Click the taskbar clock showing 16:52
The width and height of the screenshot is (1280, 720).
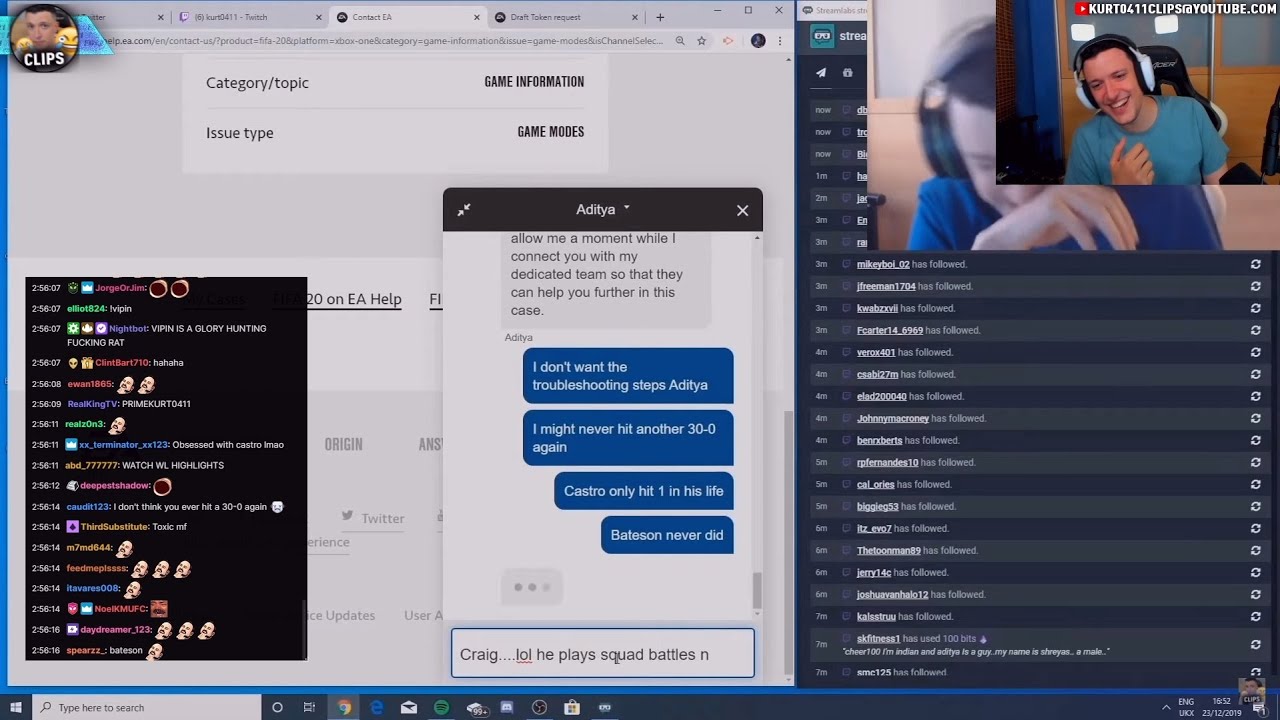tap(1222, 708)
